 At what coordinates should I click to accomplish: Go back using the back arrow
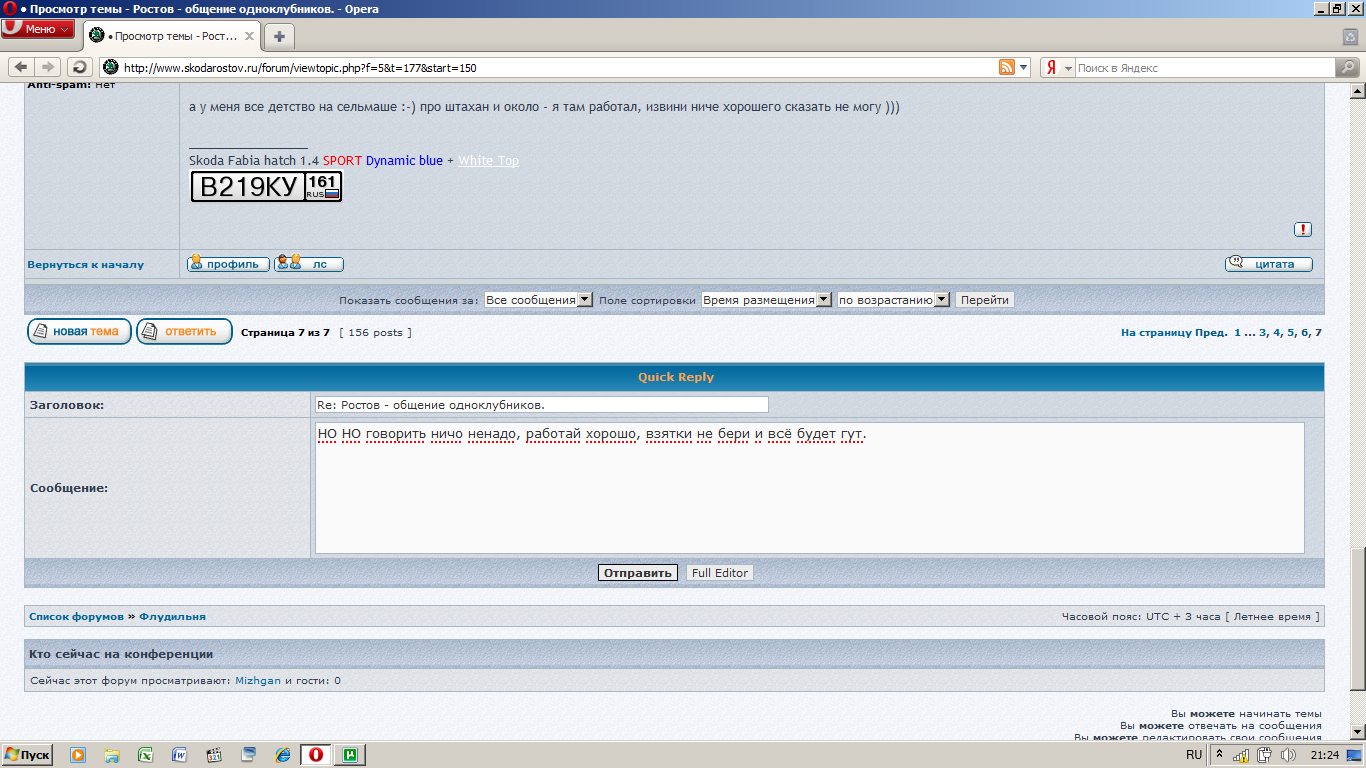(20, 67)
